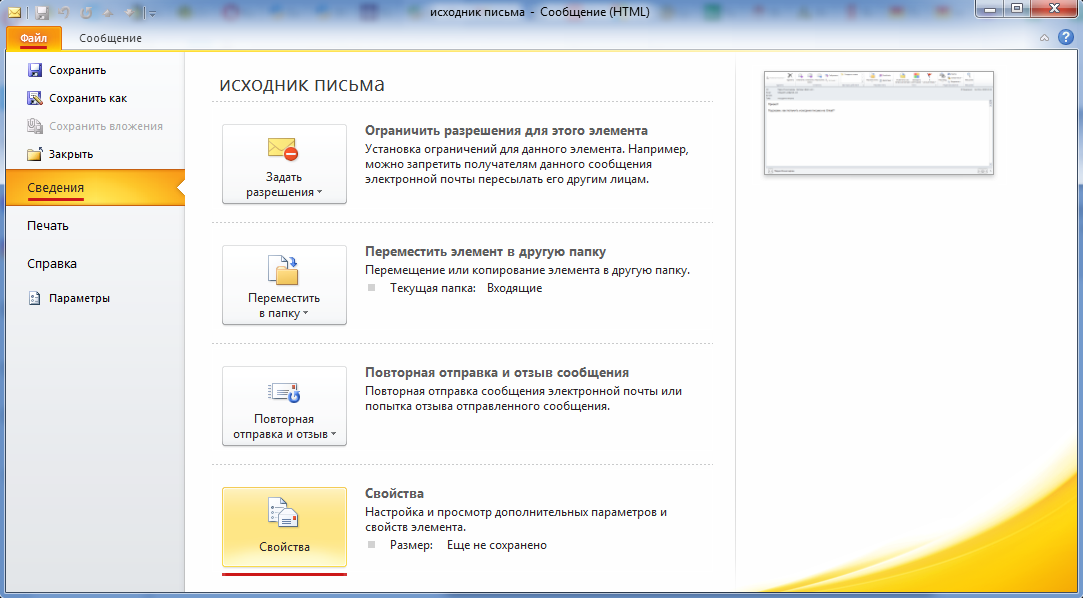Open the Customize Quick Access Toolbar dropdown
1083x598 pixels.
point(151,14)
